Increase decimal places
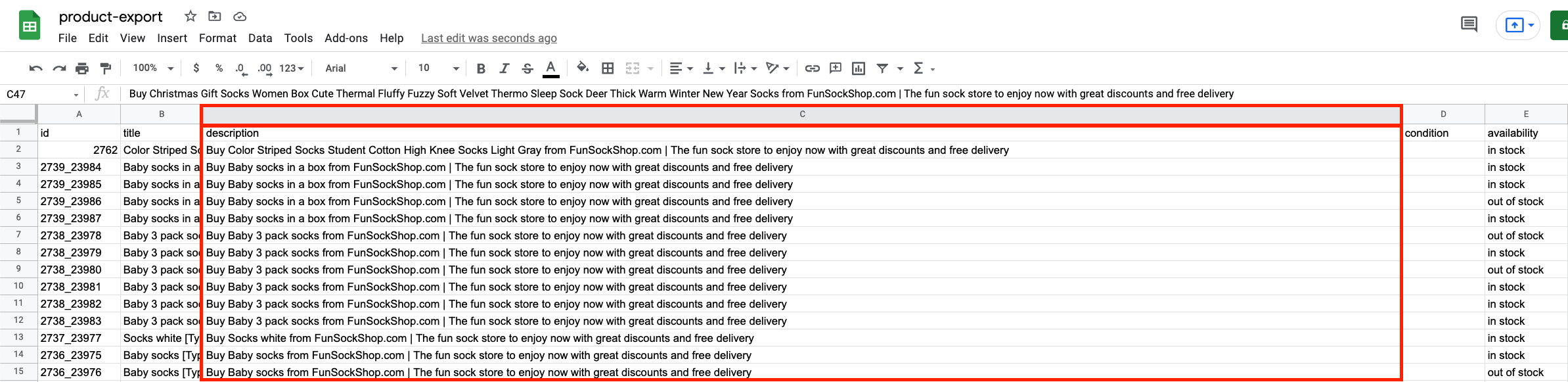Viewport: 1568px width, 382px height. pyautogui.click(x=264, y=68)
